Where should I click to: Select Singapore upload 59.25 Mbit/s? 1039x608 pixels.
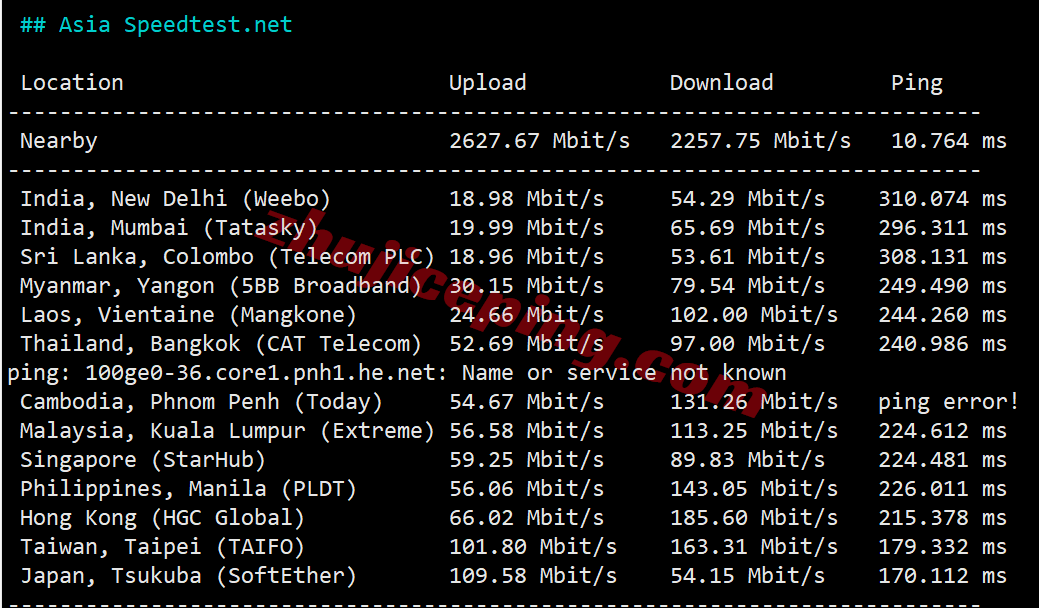527,460
